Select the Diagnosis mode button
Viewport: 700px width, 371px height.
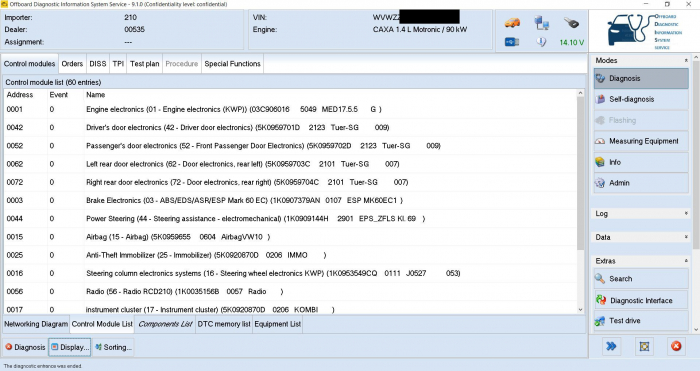641,79
